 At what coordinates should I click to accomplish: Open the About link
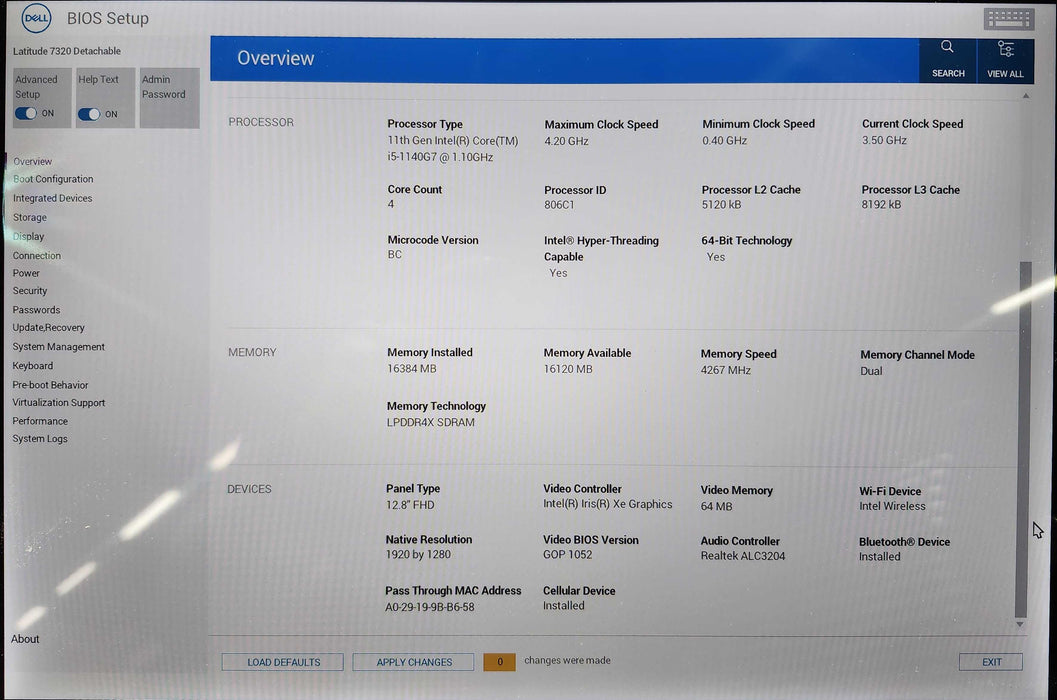tap(26, 640)
